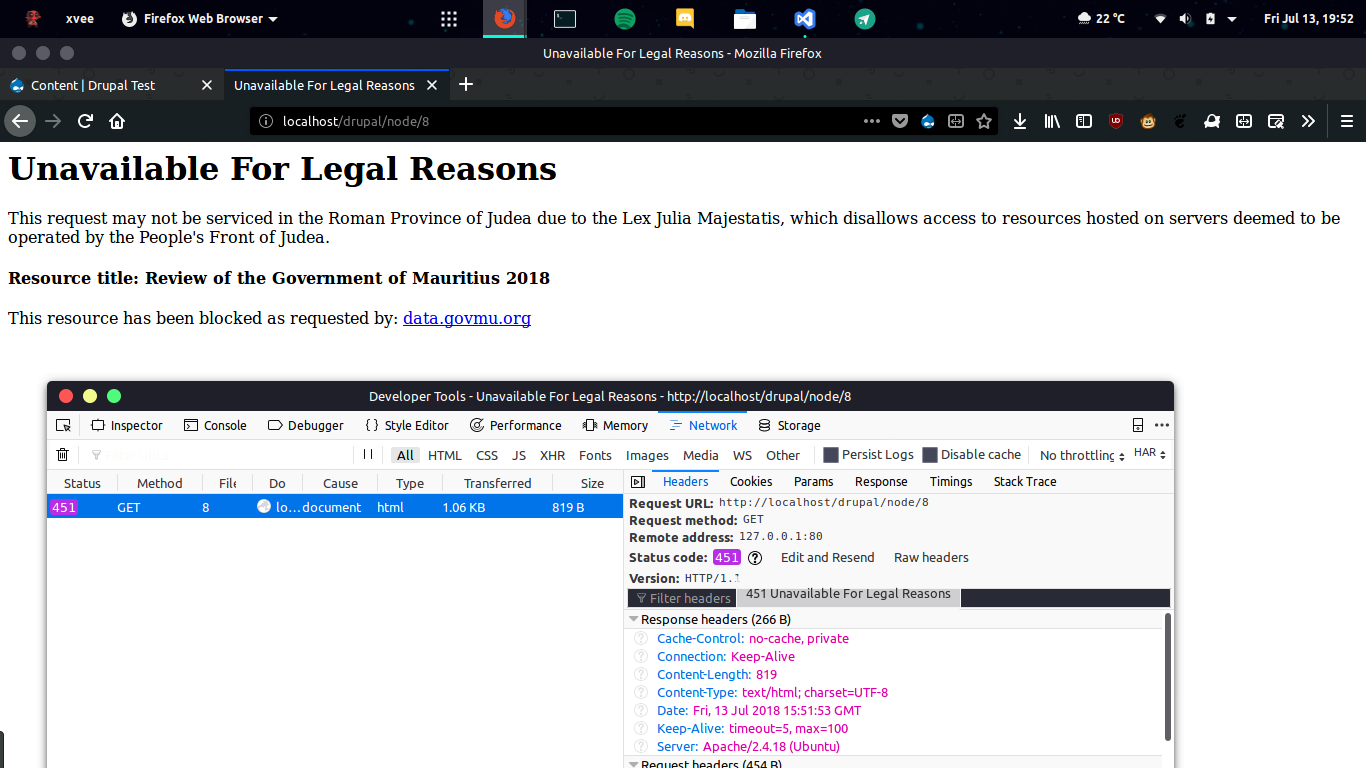Open the Console panel
This screenshot has width=1366, height=768.
(215, 425)
